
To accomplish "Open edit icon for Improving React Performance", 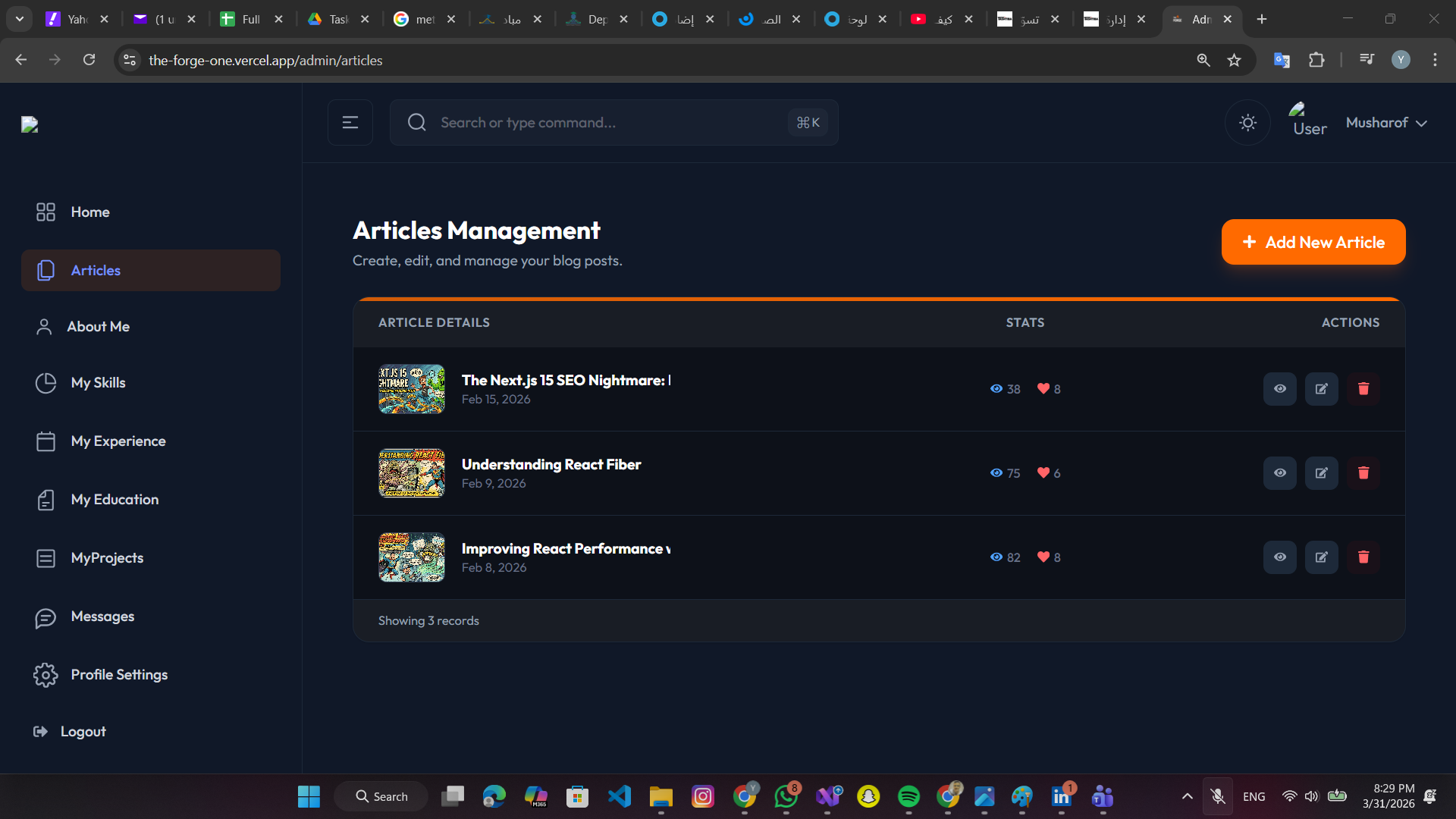I will tap(1321, 557).
